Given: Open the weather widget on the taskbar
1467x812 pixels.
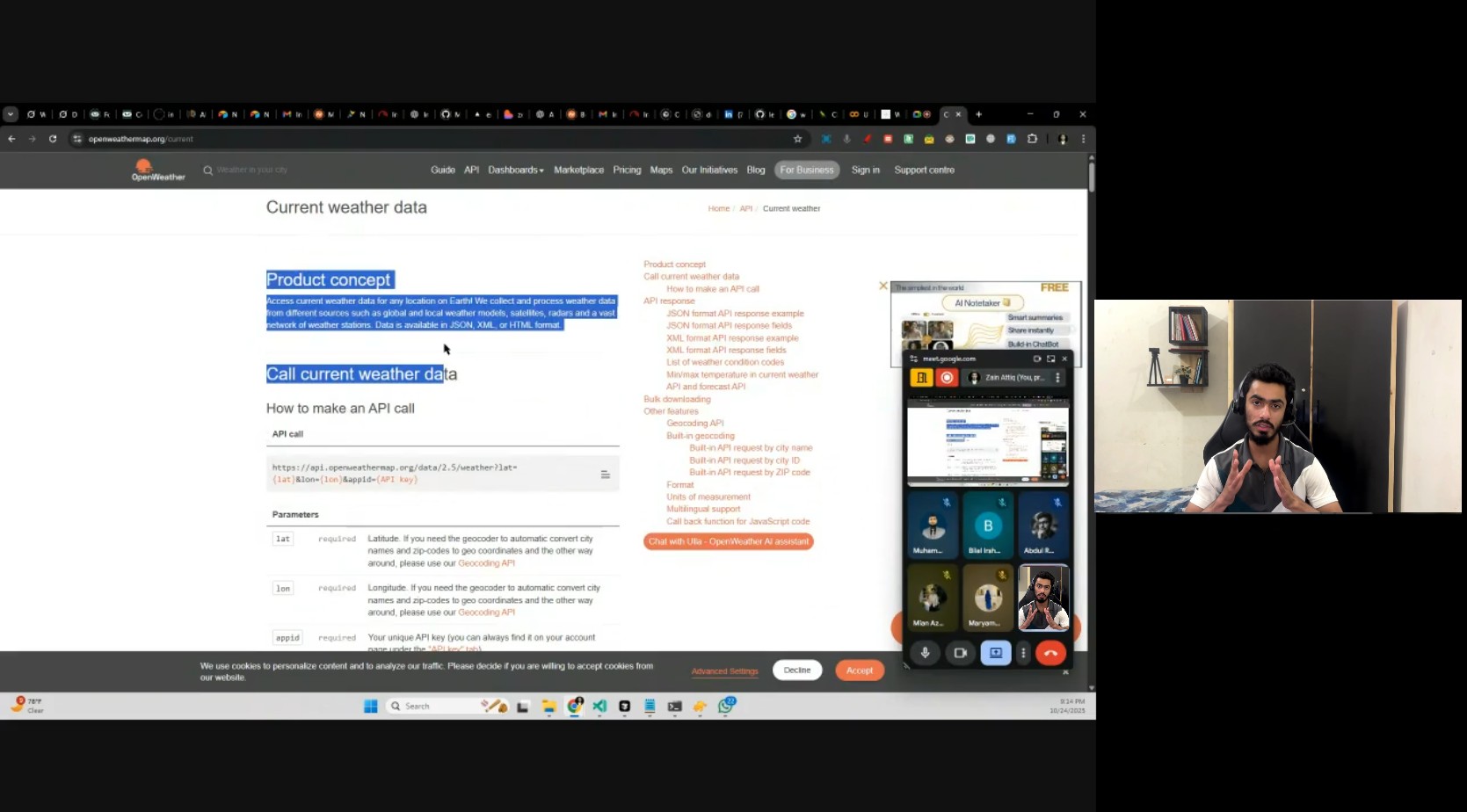Looking at the screenshot, I should click(26, 706).
